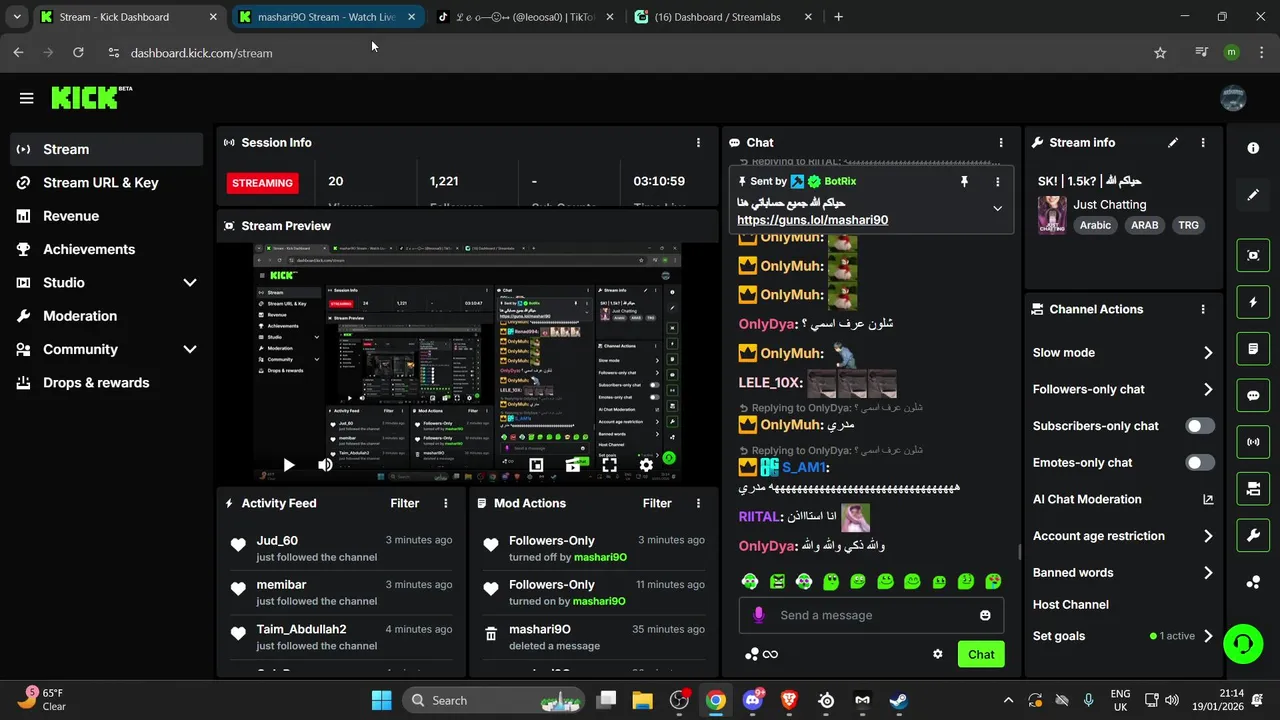This screenshot has height=720, width=1280.
Task: Click Host Channel action
Action: [x=1070, y=604]
